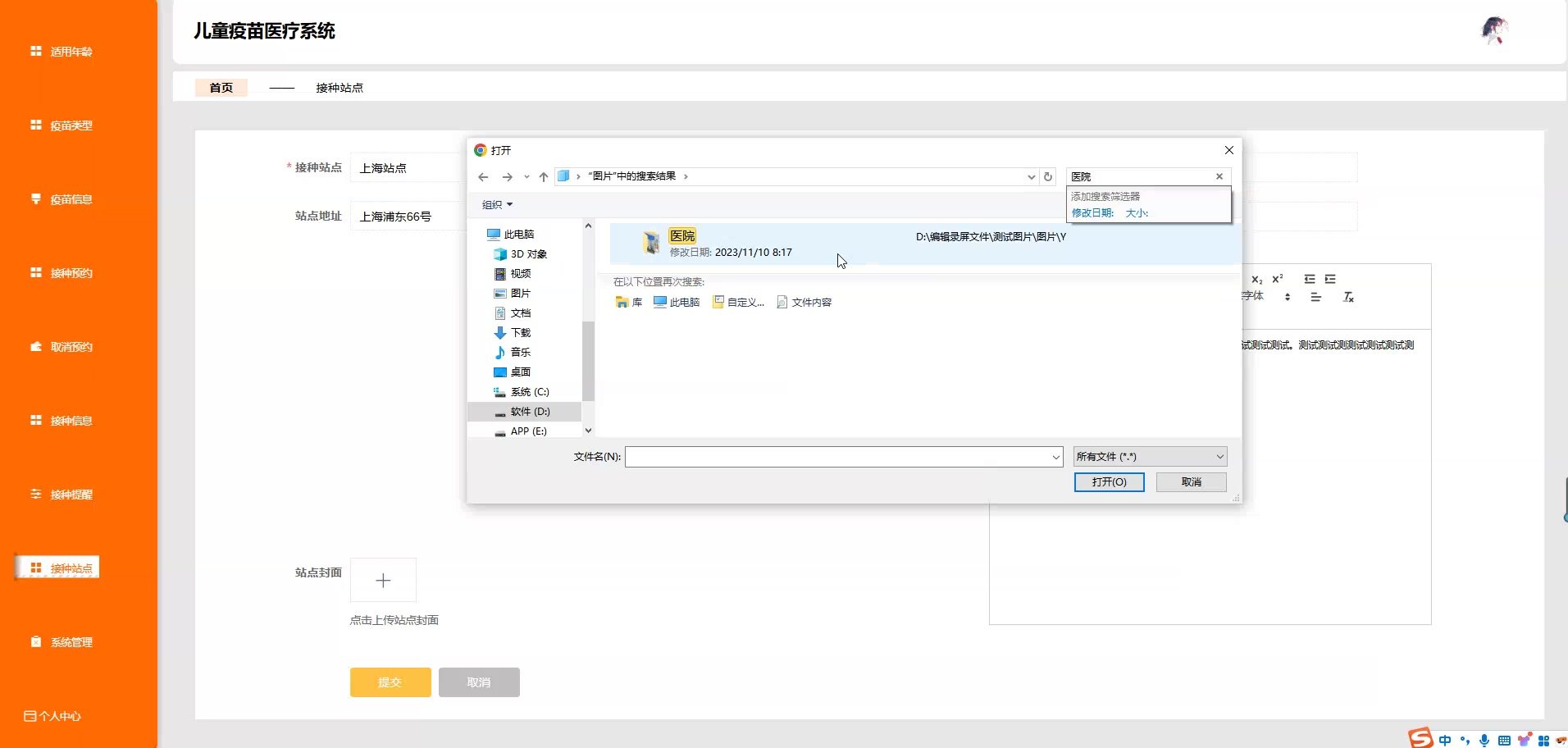Decrease indent in the rich text editor
1568x748 pixels.
(1309, 279)
